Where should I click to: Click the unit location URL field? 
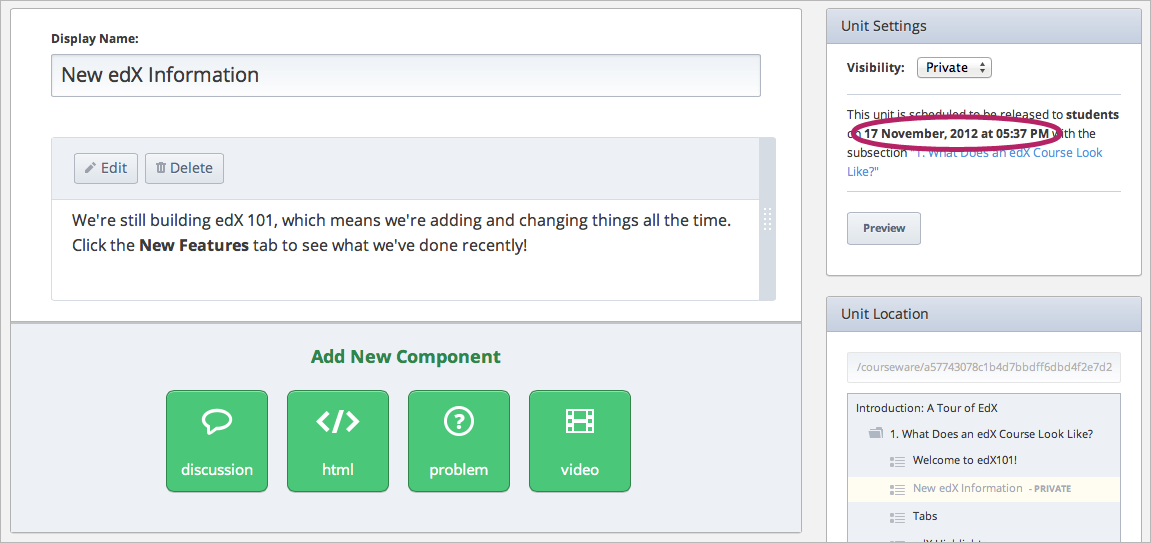click(x=984, y=367)
